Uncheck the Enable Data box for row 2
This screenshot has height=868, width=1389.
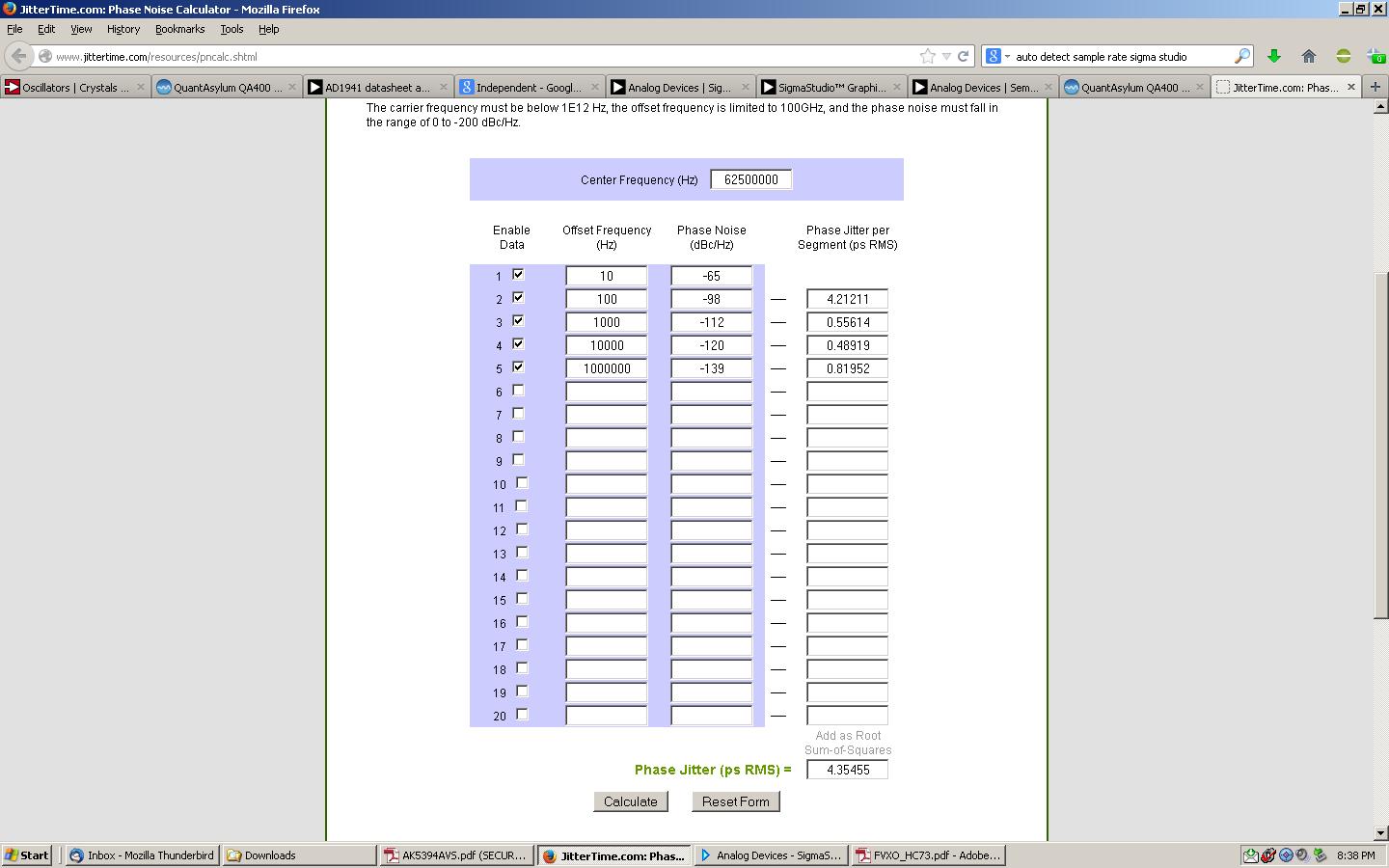point(518,298)
